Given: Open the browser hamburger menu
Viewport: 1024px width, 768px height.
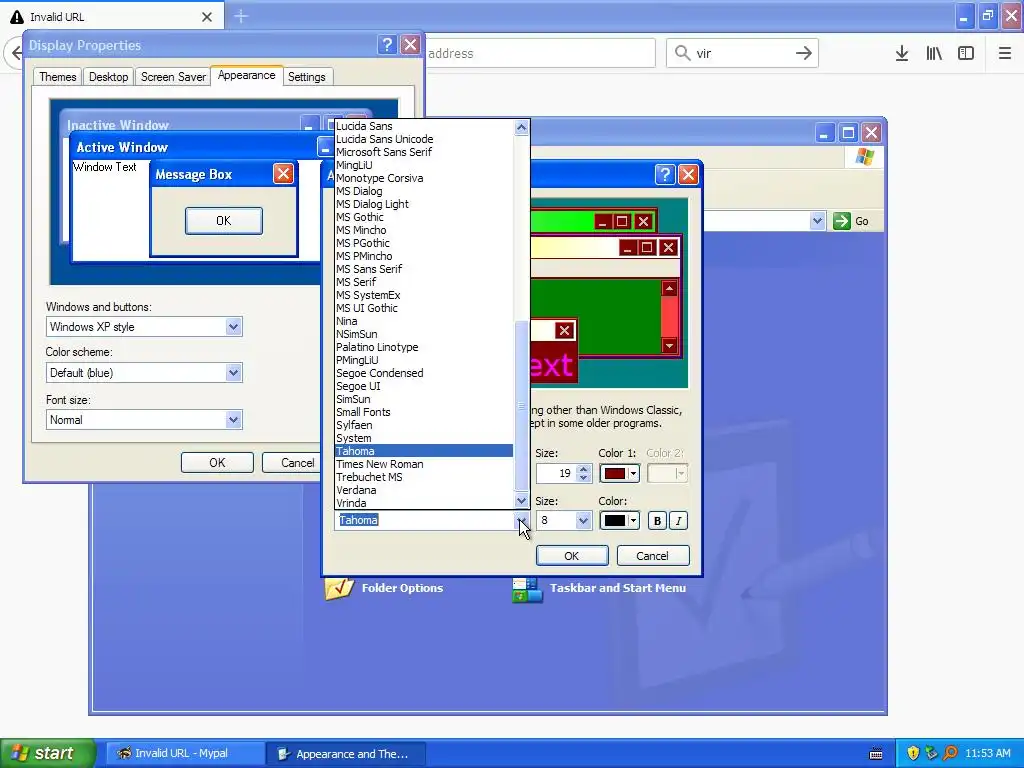Looking at the screenshot, I should pos(1004,54).
